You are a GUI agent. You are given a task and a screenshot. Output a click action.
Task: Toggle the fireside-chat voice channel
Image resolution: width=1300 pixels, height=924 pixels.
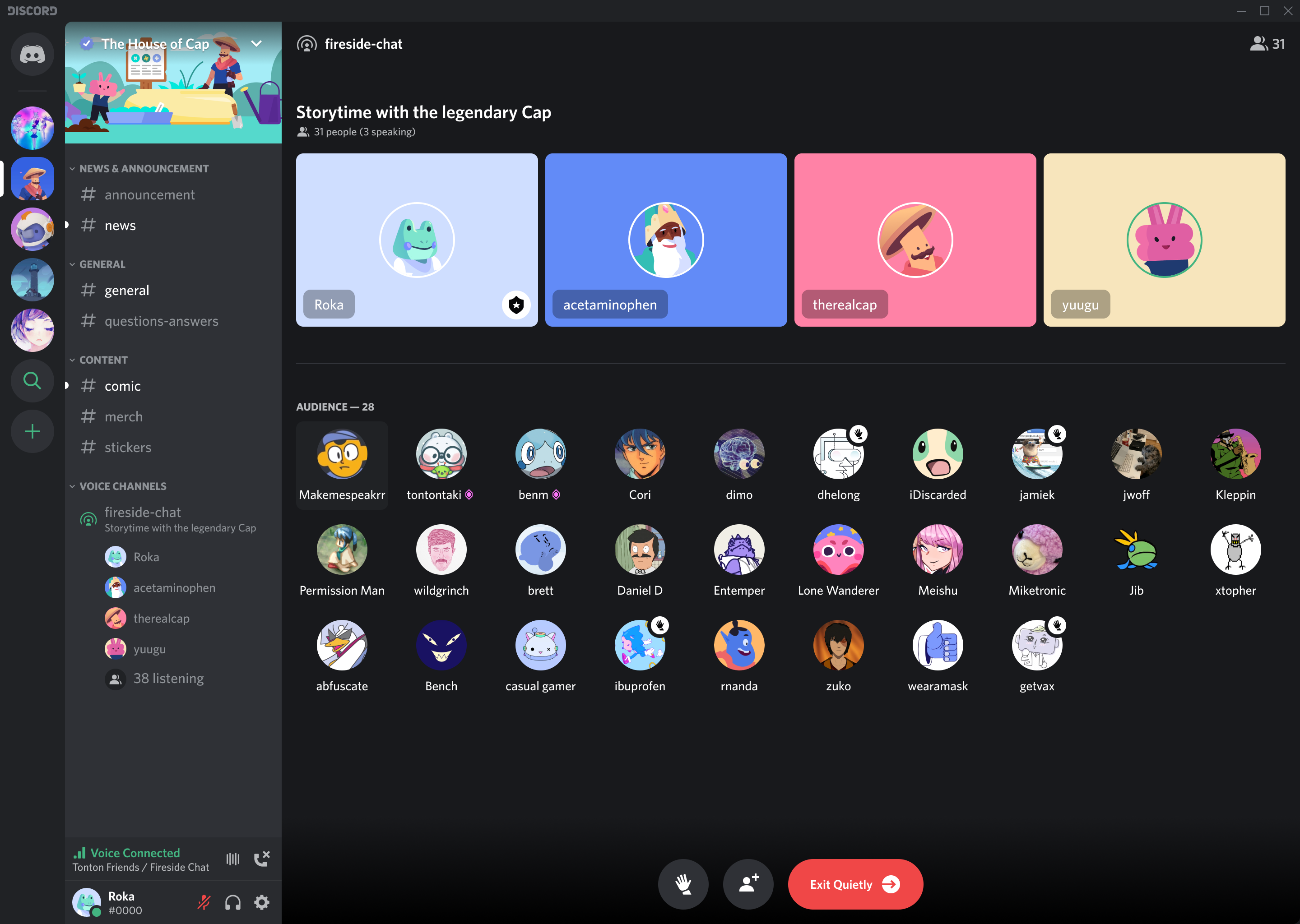(x=143, y=512)
